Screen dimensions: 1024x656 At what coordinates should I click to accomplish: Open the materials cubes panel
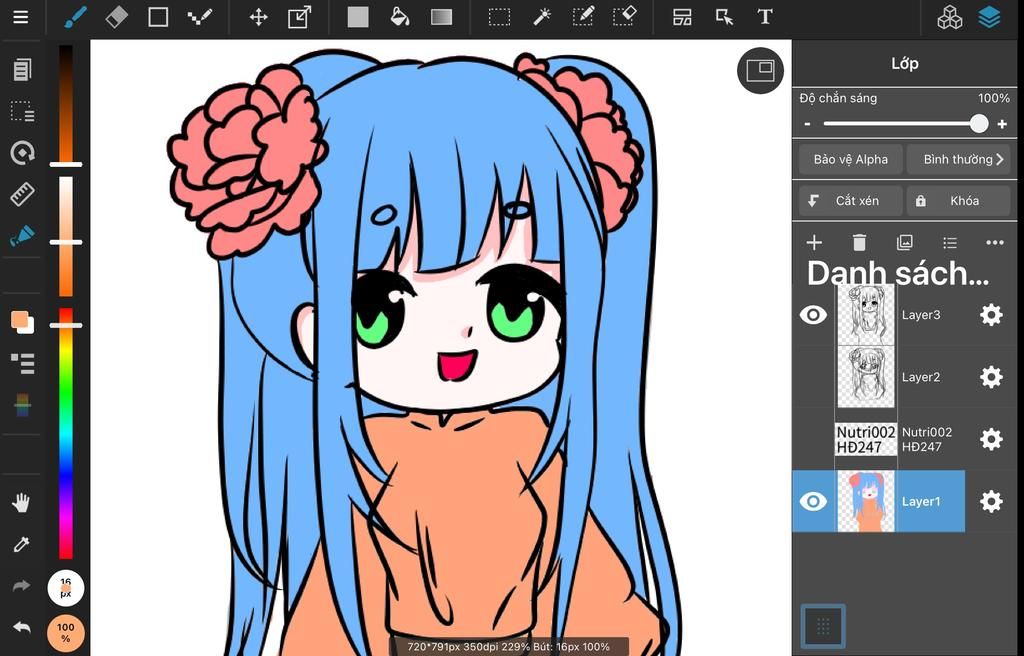click(950, 18)
